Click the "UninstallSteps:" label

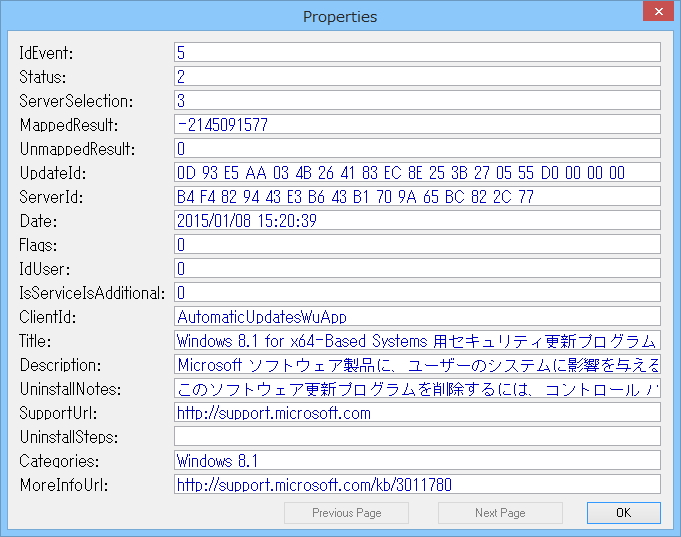click(x=69, y=438)
